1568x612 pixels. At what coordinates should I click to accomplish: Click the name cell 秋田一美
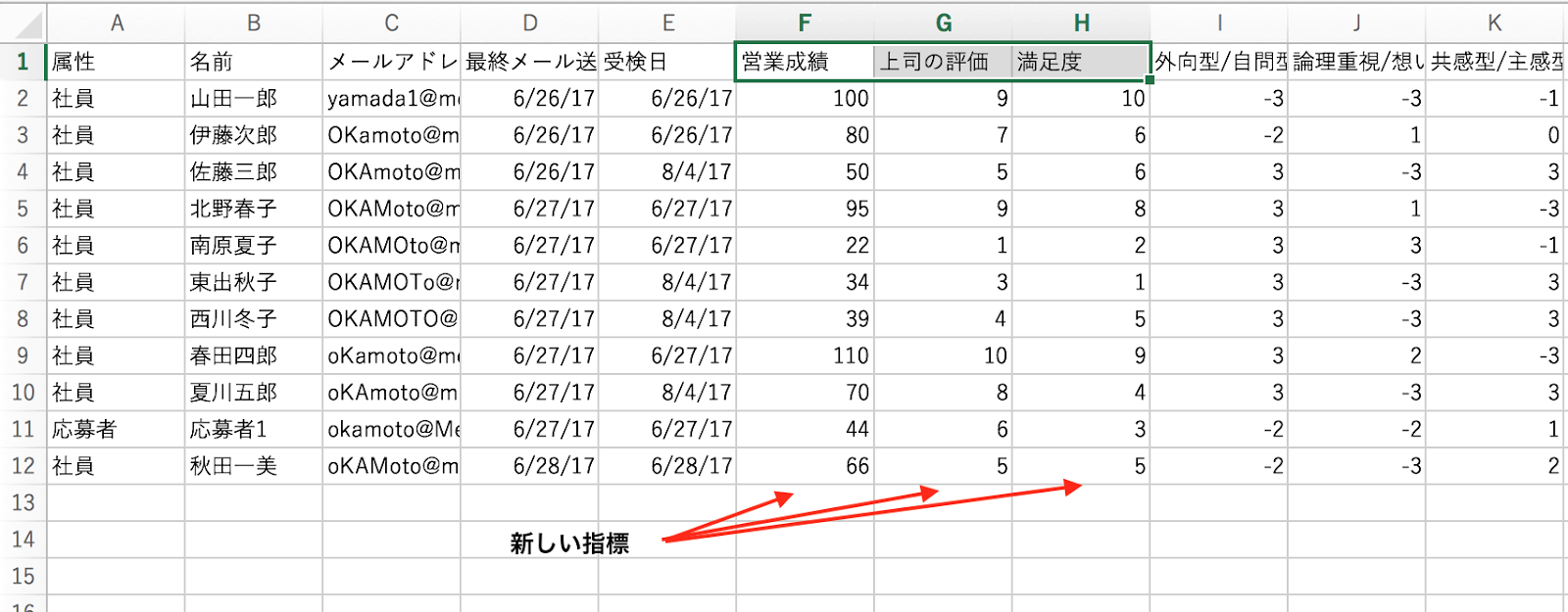point(254,465)
